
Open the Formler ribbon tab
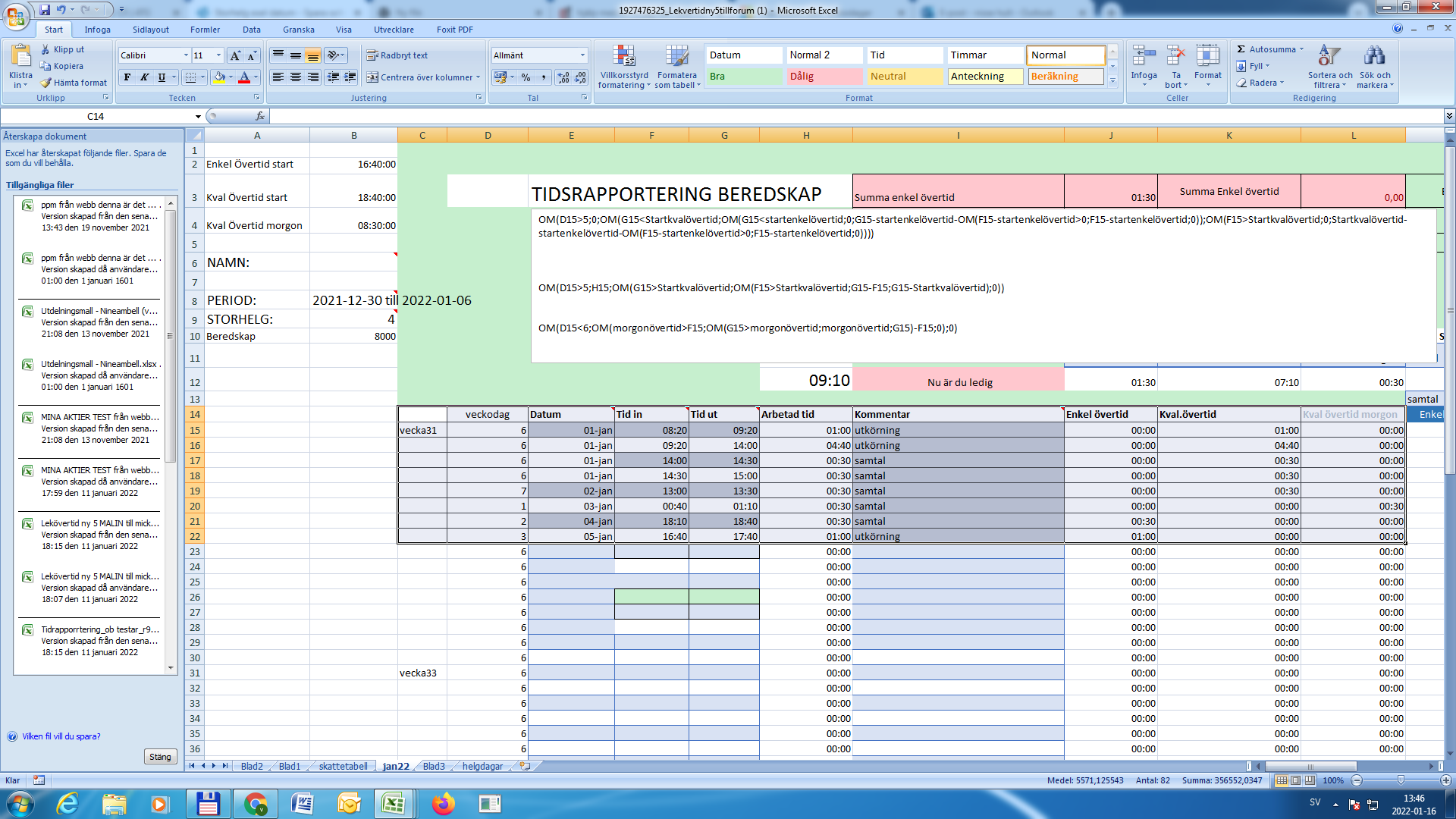(205, 30)
